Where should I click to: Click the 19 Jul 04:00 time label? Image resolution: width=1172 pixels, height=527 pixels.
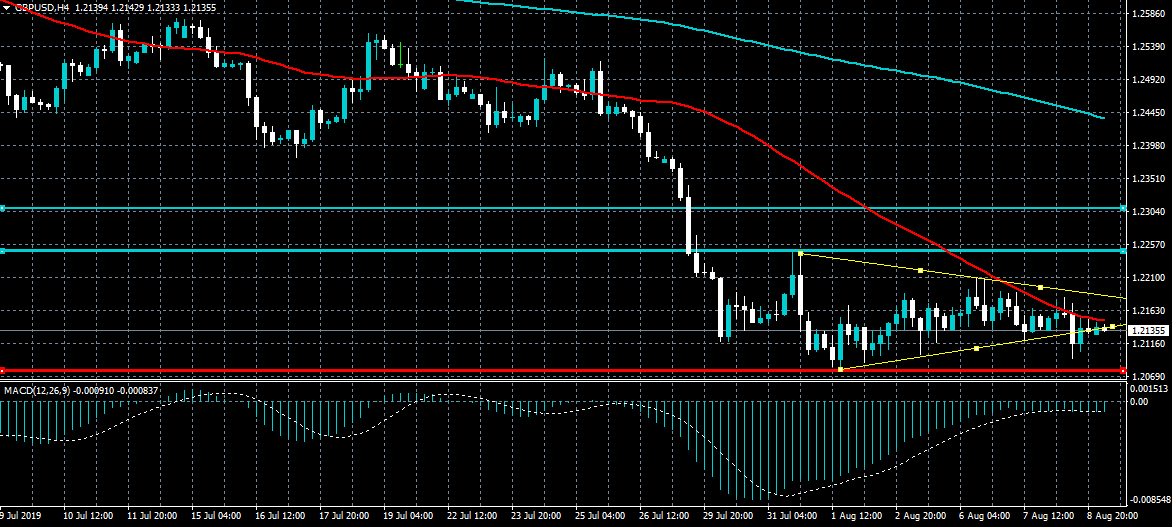(x=409, y=516)
